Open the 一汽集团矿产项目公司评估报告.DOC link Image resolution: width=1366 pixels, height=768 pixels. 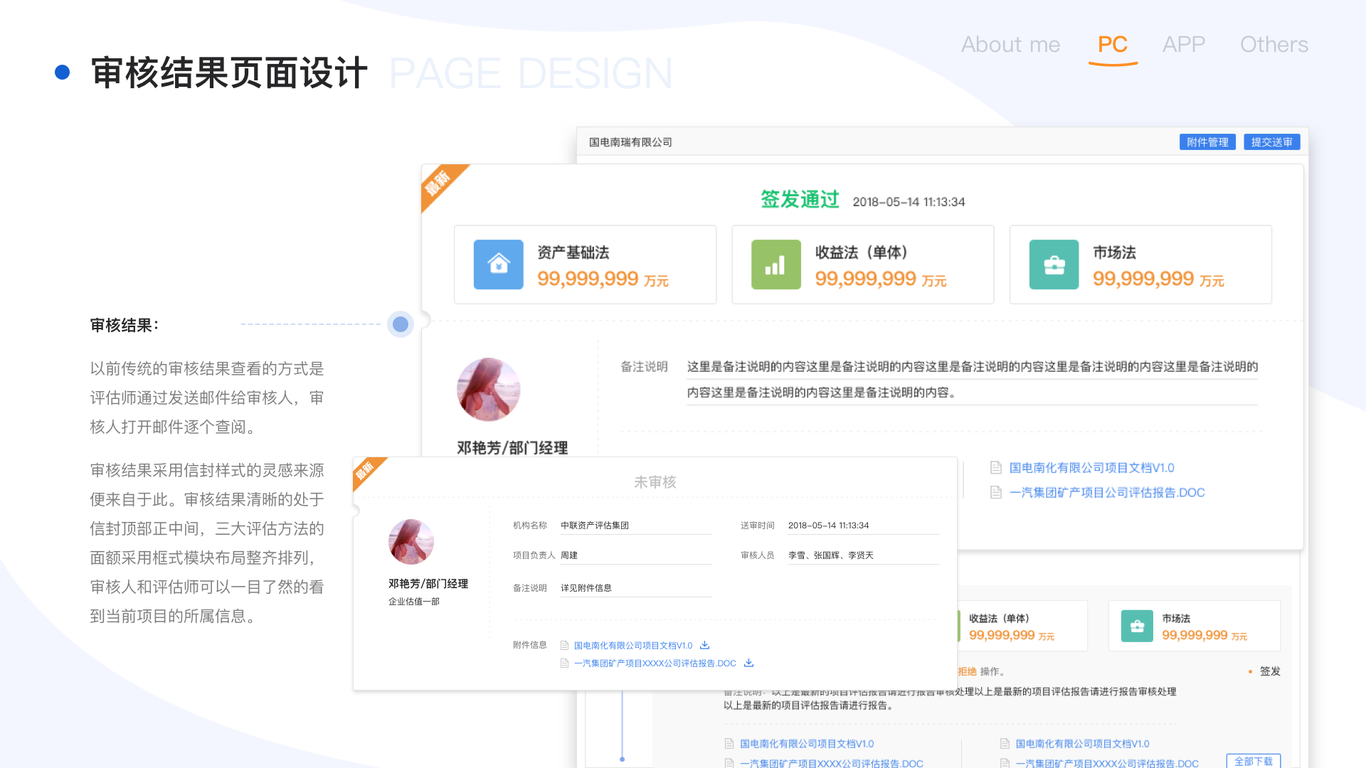pyautogui.click(x=1107, y=492)
